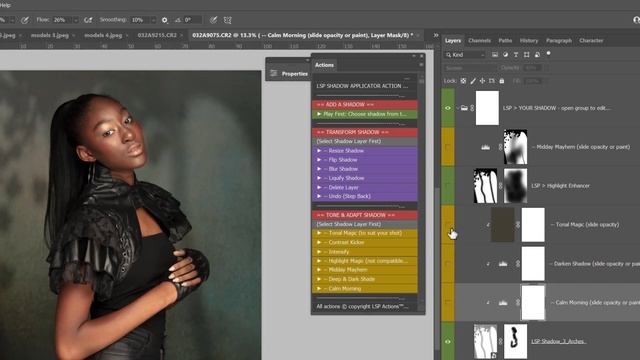Switch to the Channels tab

pos(479,40)
